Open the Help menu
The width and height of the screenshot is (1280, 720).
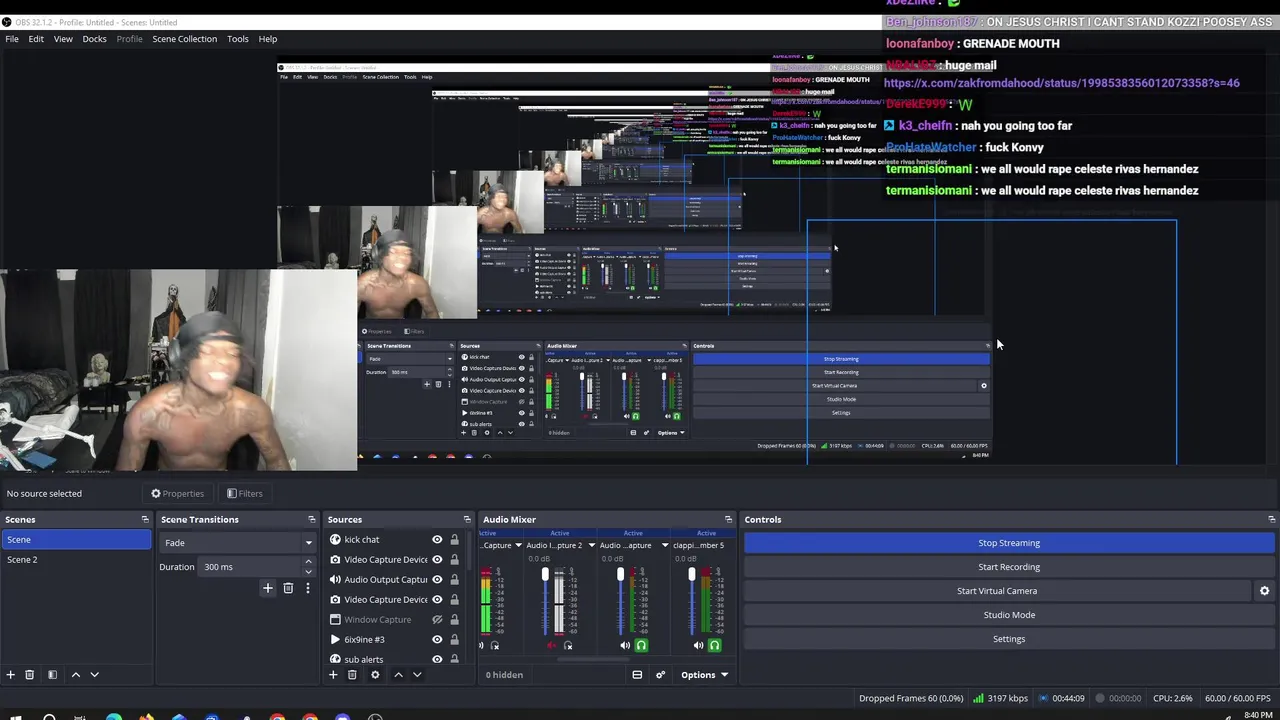[268, 39]
